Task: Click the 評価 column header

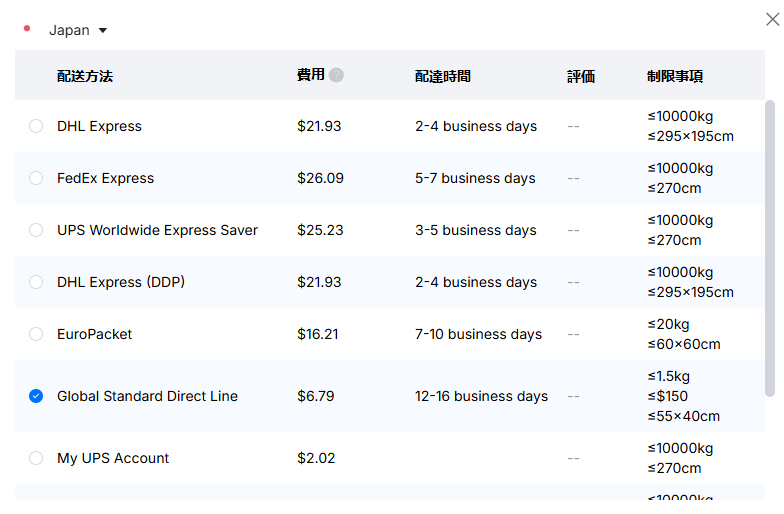Action: (x=581, y=76)
